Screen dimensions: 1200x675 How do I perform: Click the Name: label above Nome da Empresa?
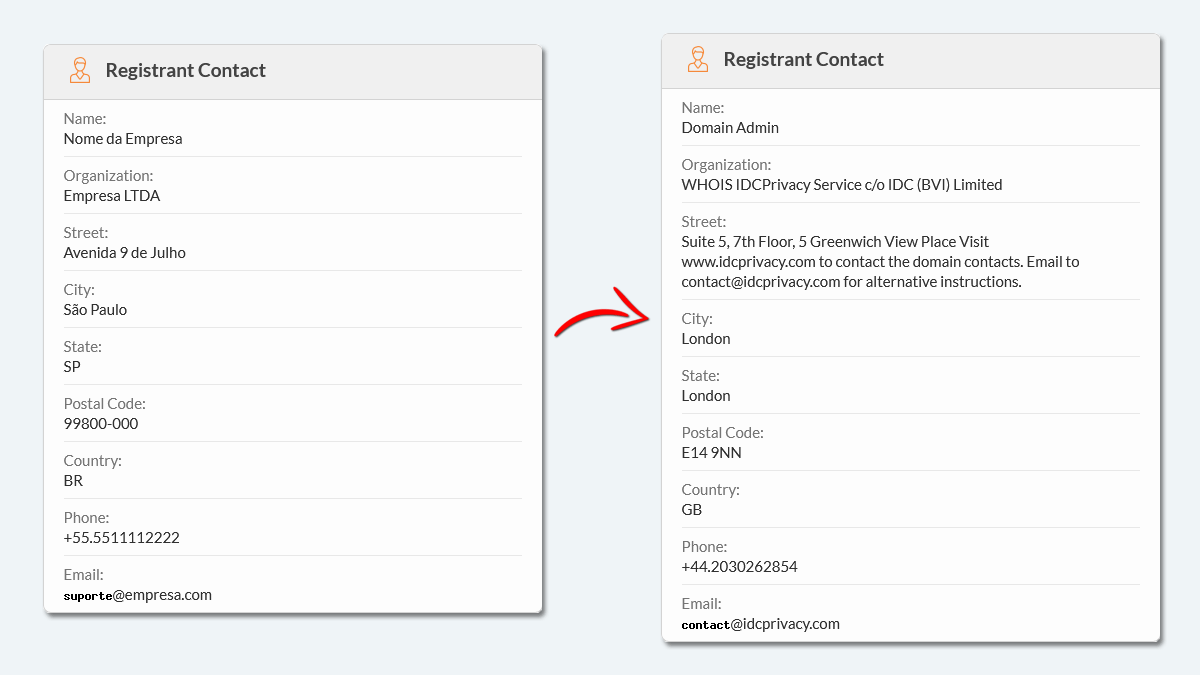[85, 119]
